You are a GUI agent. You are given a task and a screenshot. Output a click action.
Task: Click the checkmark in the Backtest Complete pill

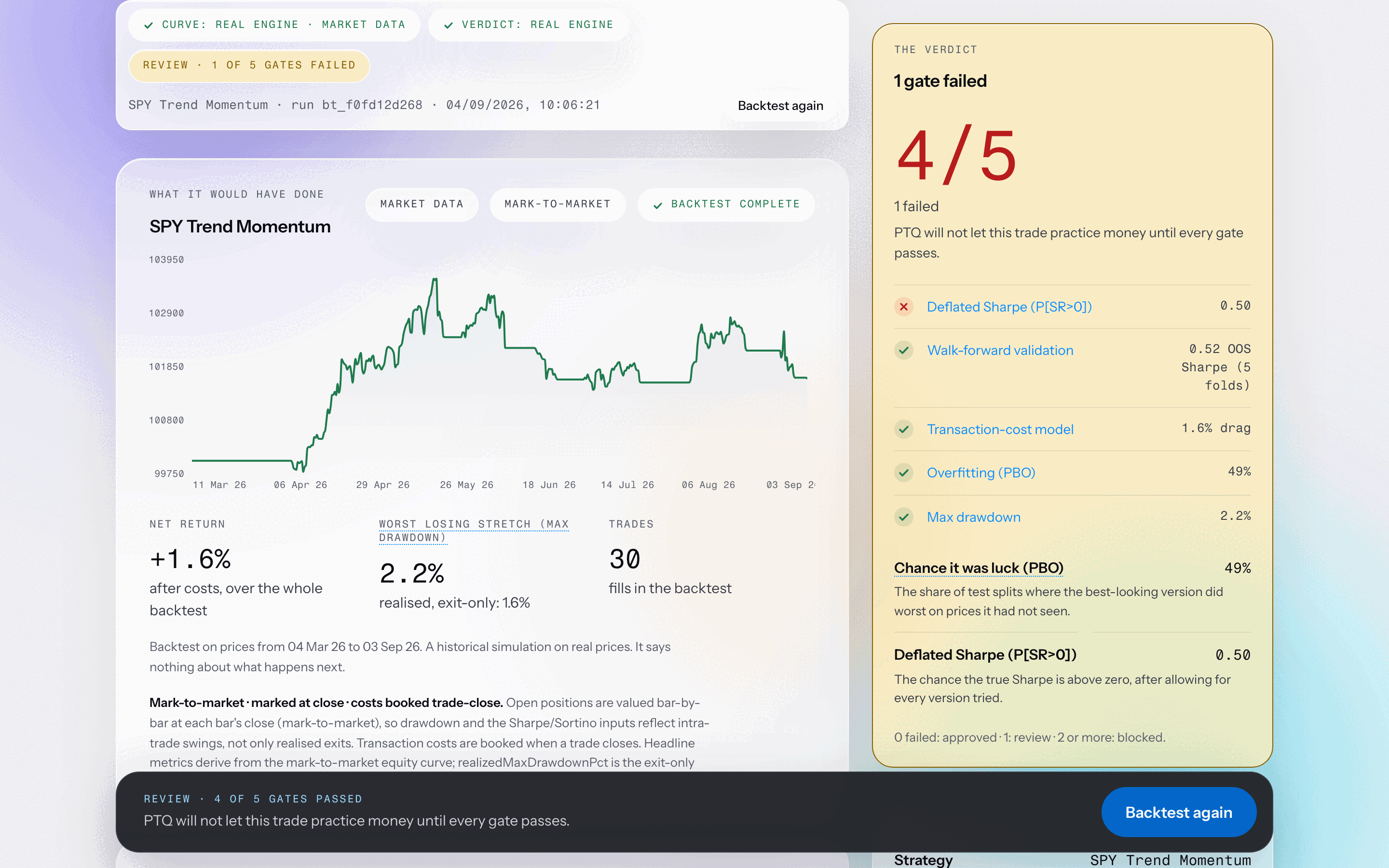click(658, 205)
